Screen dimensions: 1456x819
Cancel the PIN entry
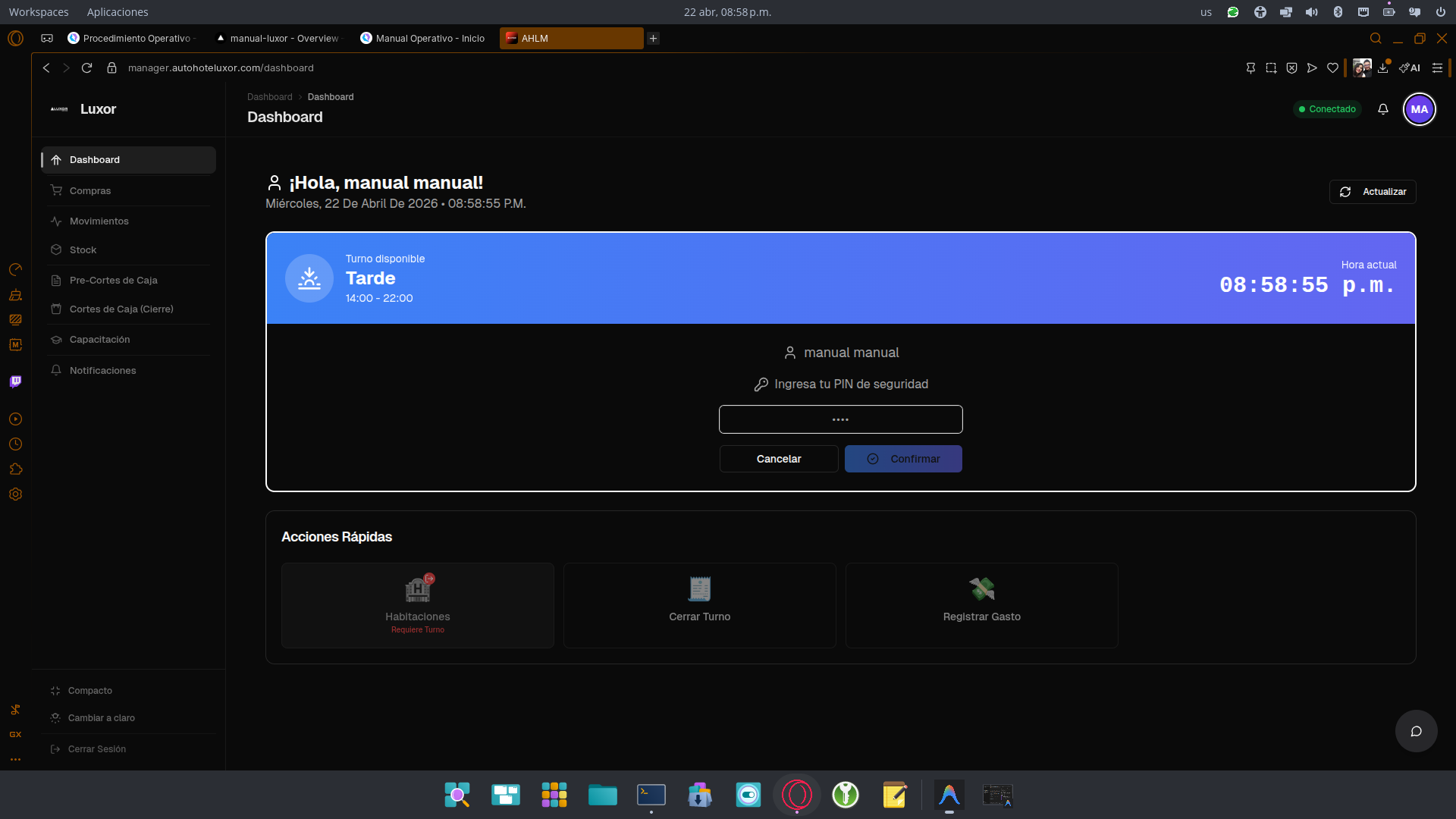point(779,459)
